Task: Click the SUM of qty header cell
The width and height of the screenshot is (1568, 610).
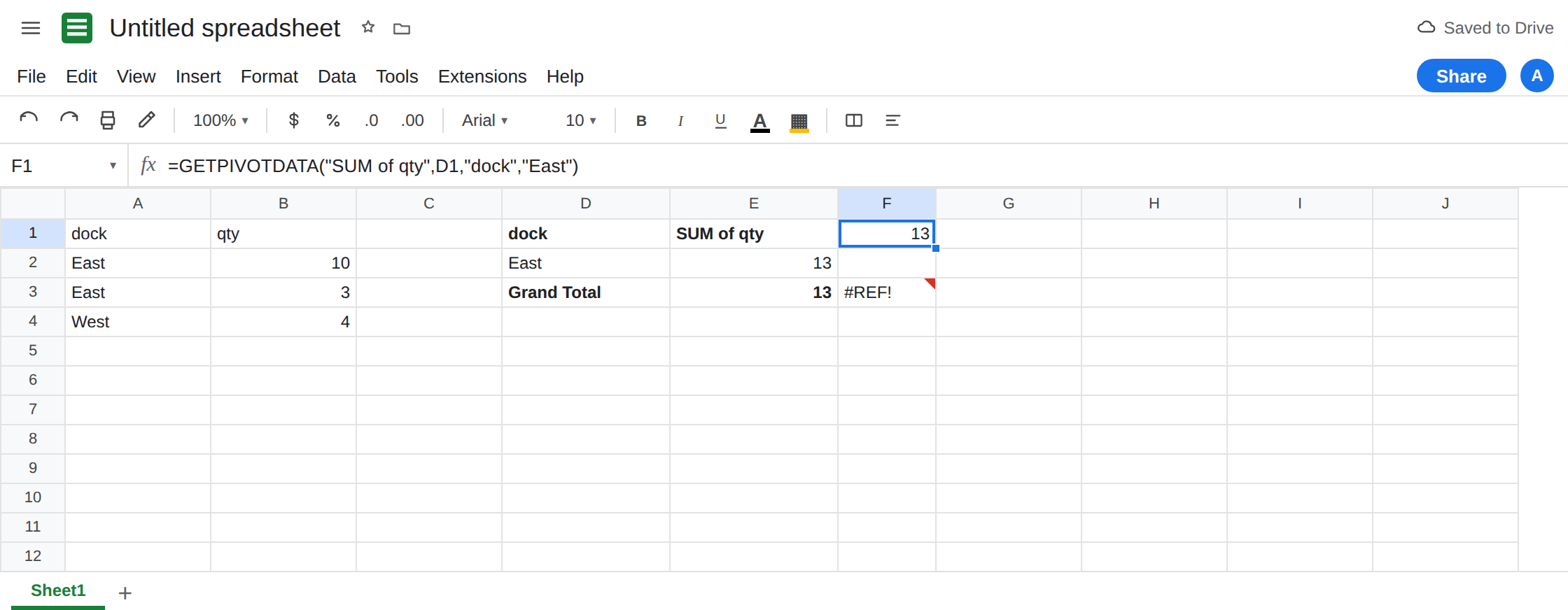Action: click(x=754, y=234)
